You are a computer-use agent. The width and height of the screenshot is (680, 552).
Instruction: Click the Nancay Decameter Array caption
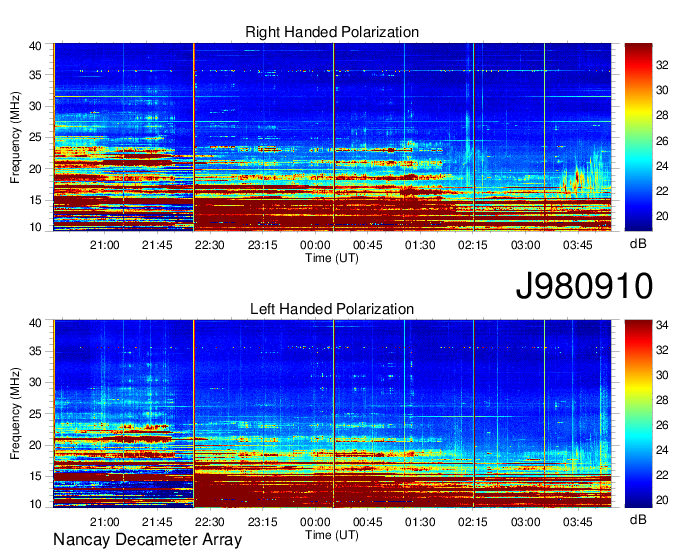pos(147,539)
